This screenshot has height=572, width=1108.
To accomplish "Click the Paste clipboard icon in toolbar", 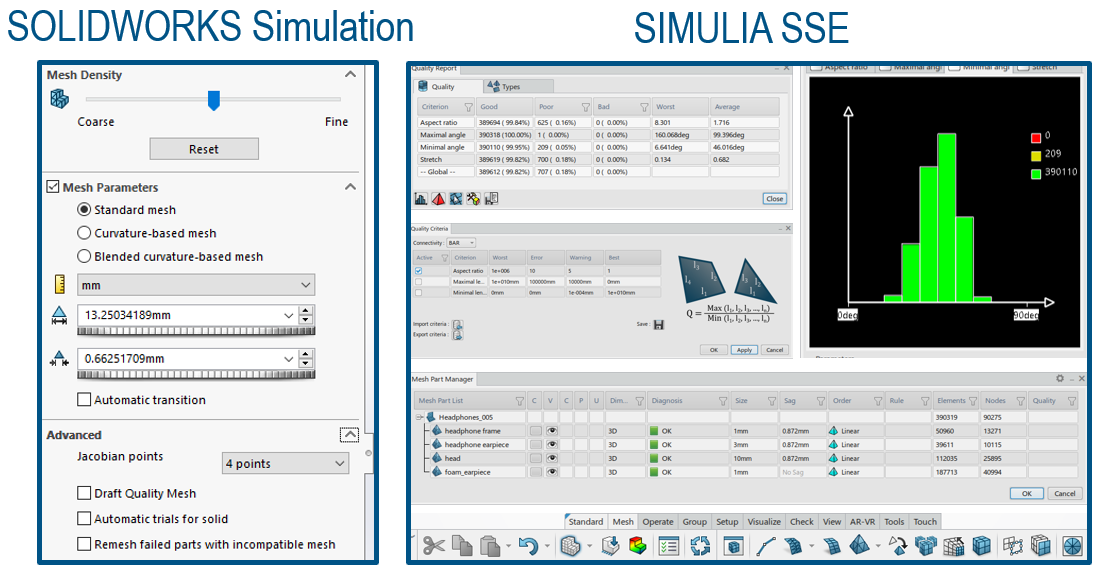I will (x=490, y=546).
